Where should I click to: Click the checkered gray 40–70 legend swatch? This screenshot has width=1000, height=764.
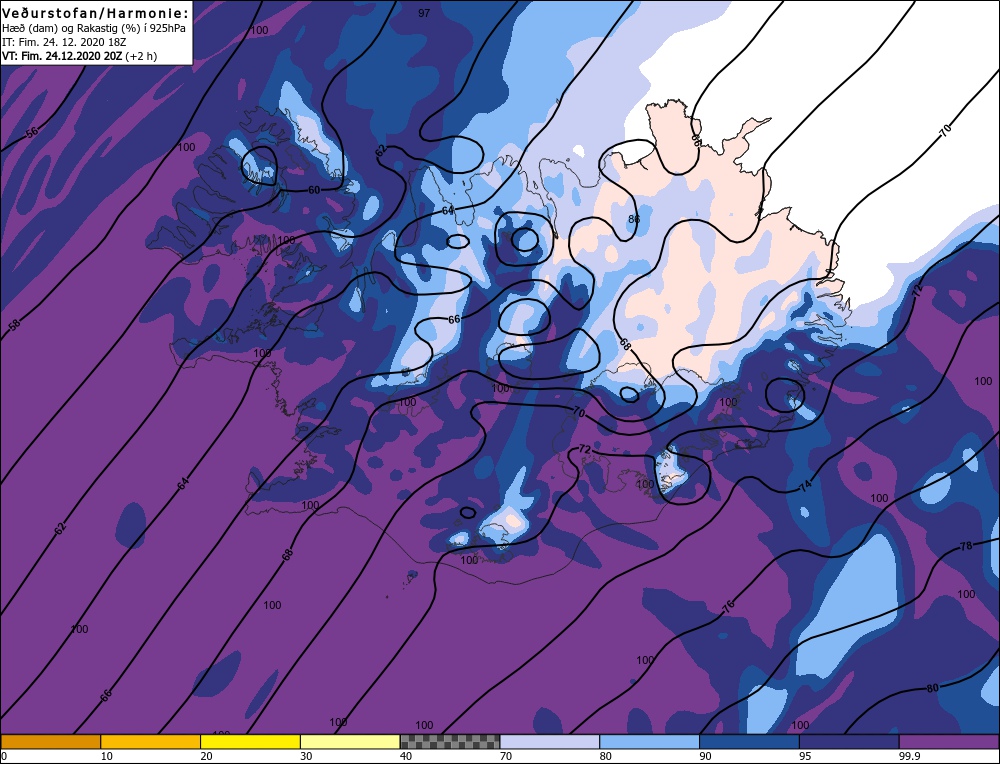(x=450, y=742)
